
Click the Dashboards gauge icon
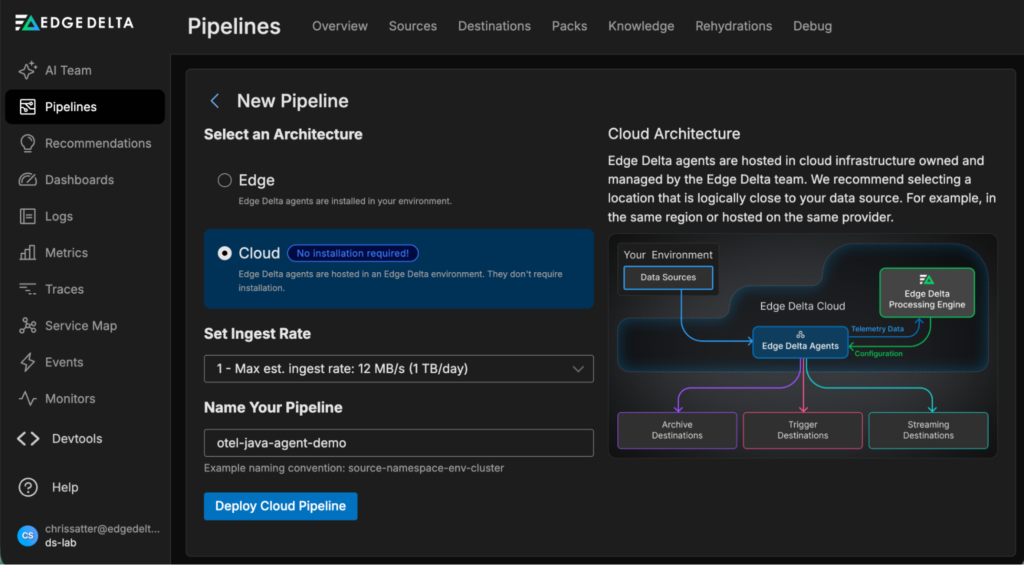tap(28, 180)
